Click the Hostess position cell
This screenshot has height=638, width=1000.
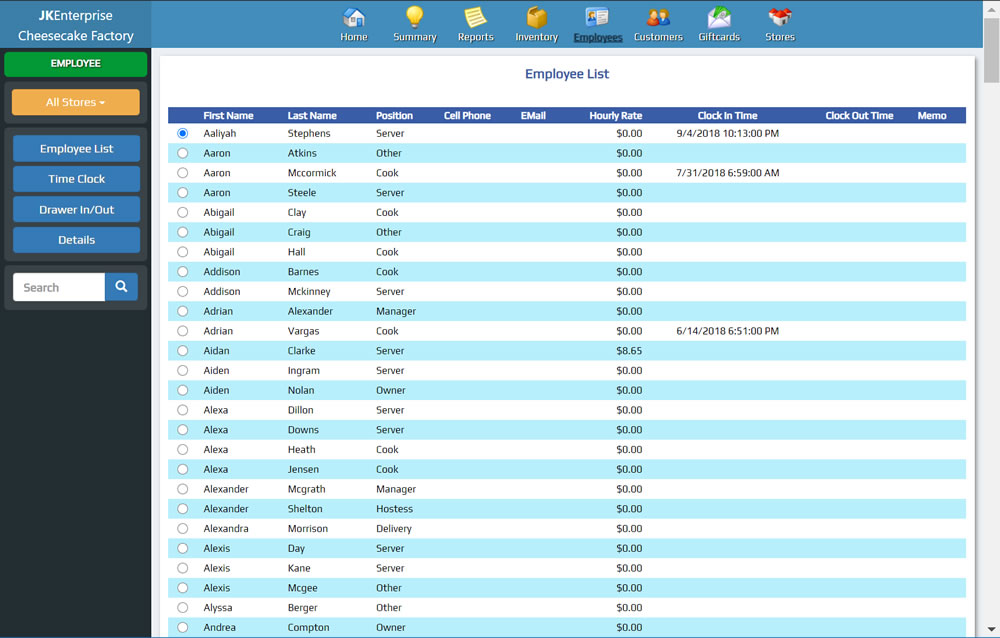394,509
